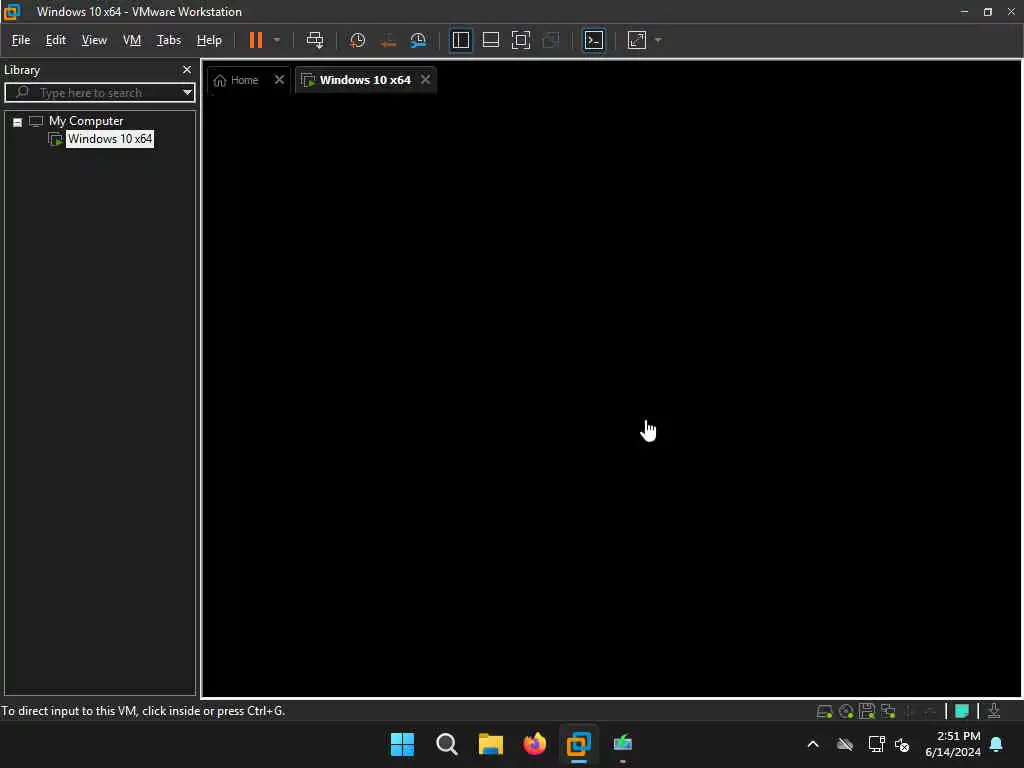Open the File menu
The image size is (1024, 768).
pyautogui.click(x=21, y=40)
